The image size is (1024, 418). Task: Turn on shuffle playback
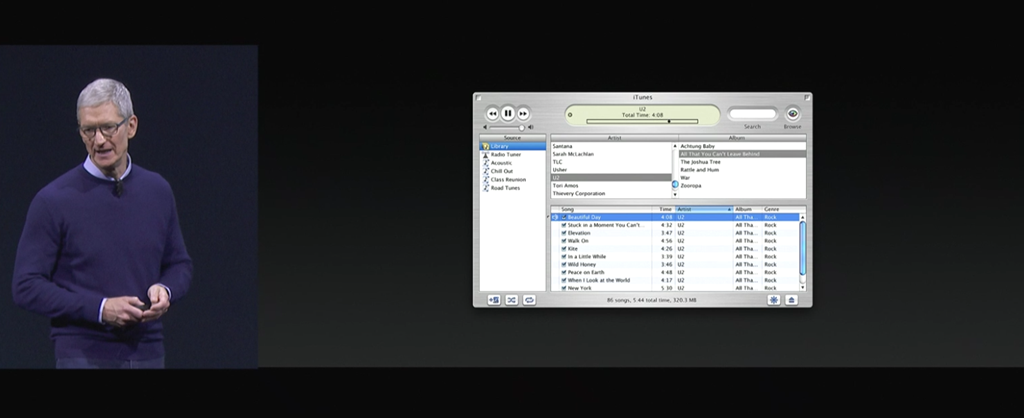tap(511, 299)
